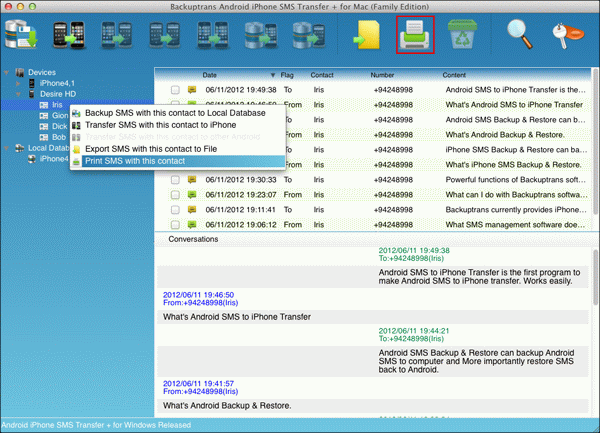Select the Desire HD device label

coord(58,94)
